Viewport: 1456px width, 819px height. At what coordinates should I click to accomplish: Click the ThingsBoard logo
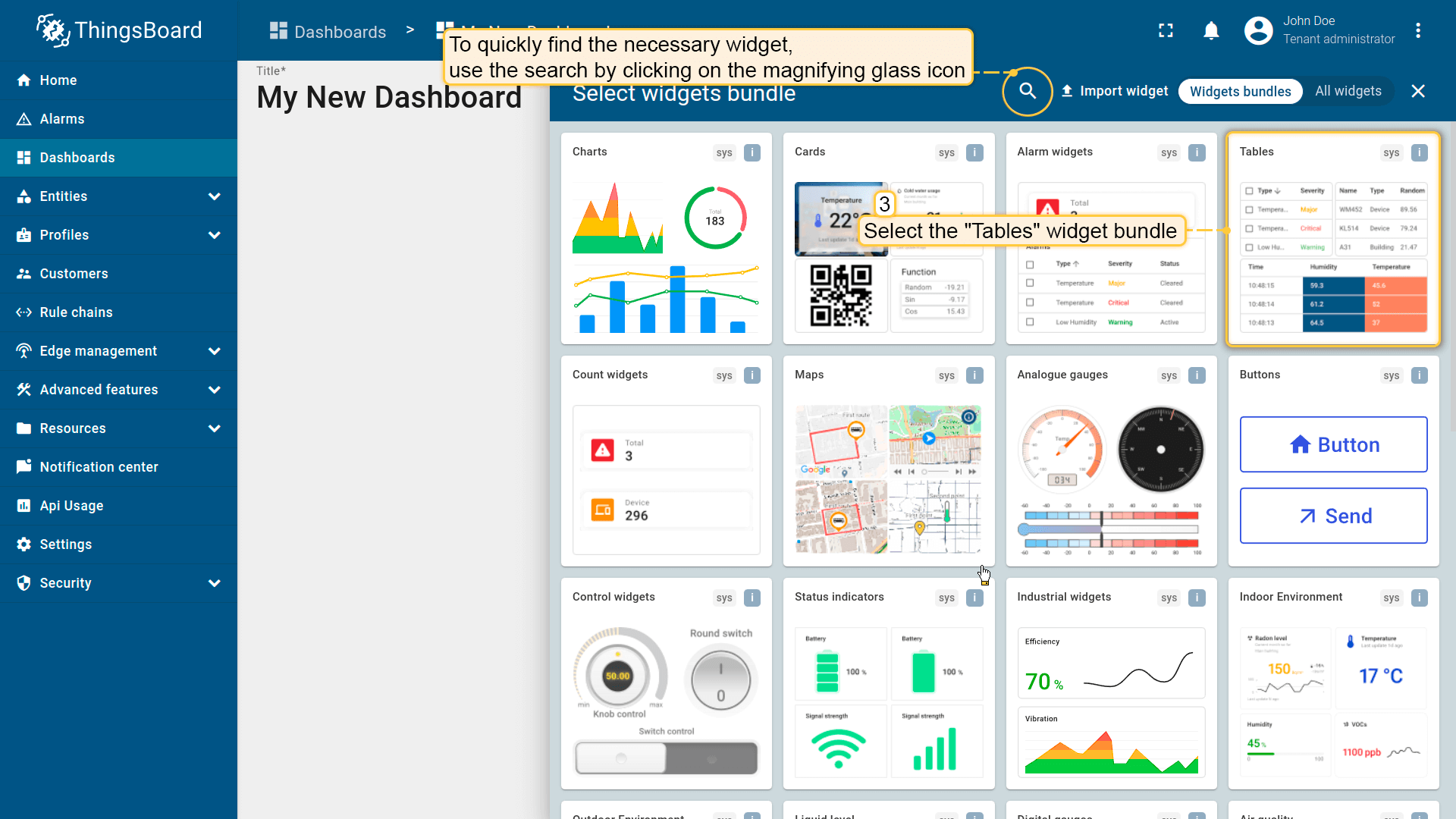(119, 30)
